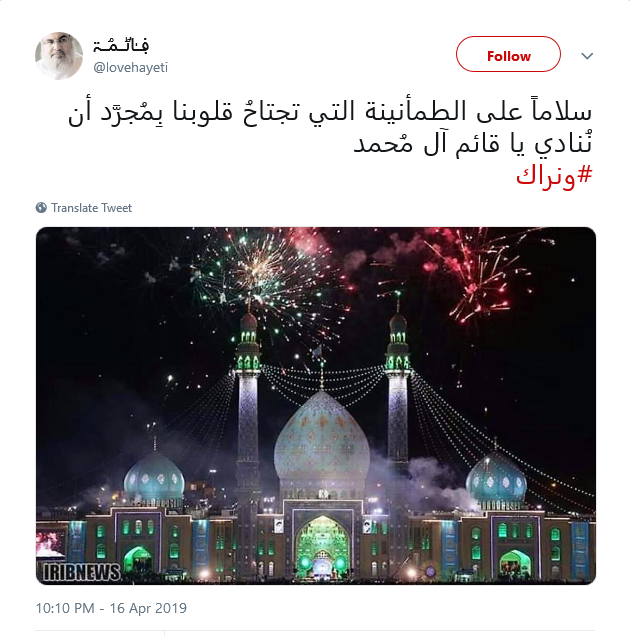The height and width of the screenshot is (636, 630).
Task: Open the @lovehayeti profile avatar
Action: [x=59, y=56]
